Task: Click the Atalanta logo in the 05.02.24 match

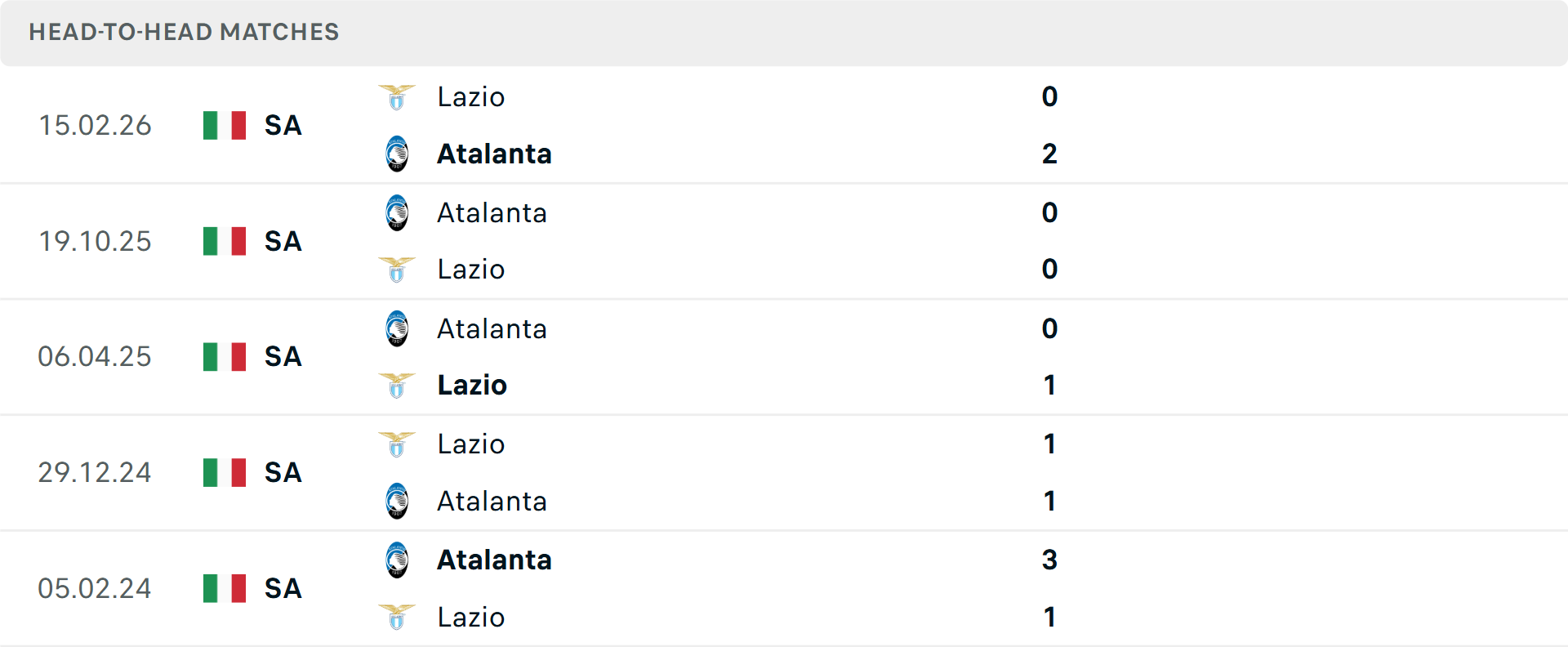Action: [x=397, y=560]
